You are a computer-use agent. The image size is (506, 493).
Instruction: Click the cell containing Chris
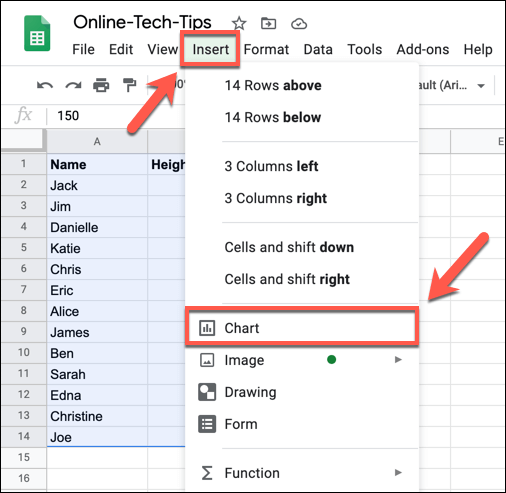97,269
